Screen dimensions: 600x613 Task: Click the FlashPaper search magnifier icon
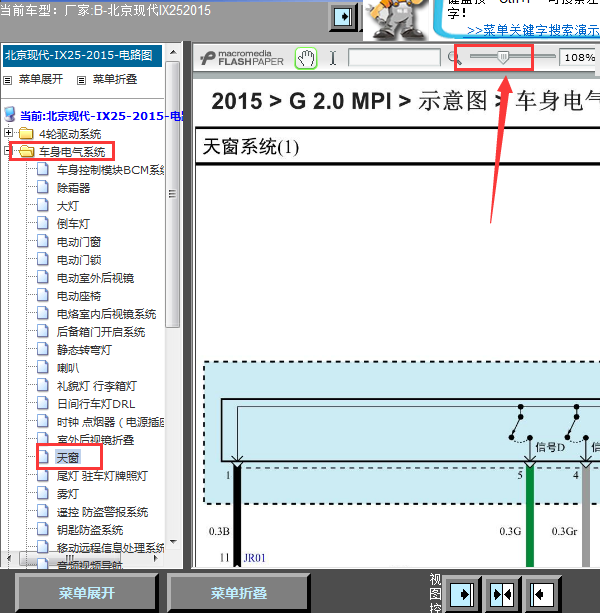(x=454, y=58)
